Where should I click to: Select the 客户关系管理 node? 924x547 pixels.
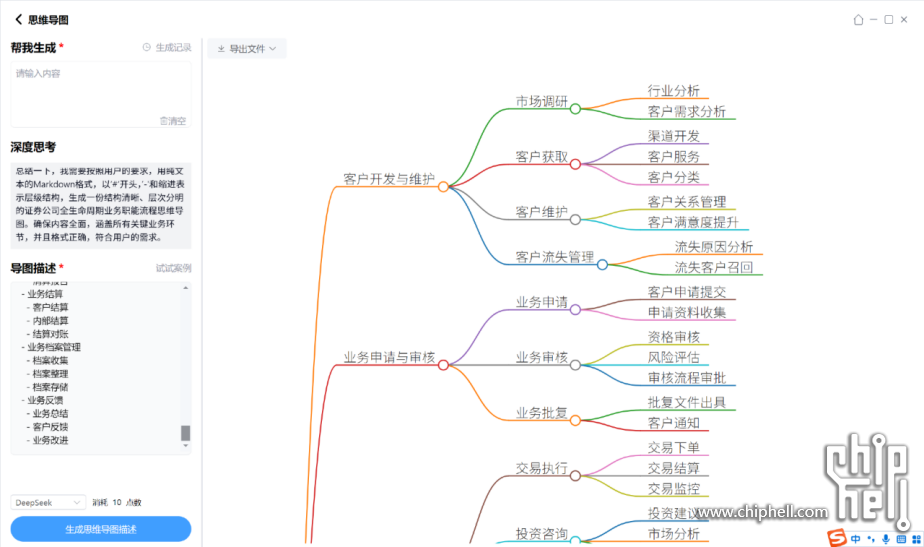tap(687, 202)
